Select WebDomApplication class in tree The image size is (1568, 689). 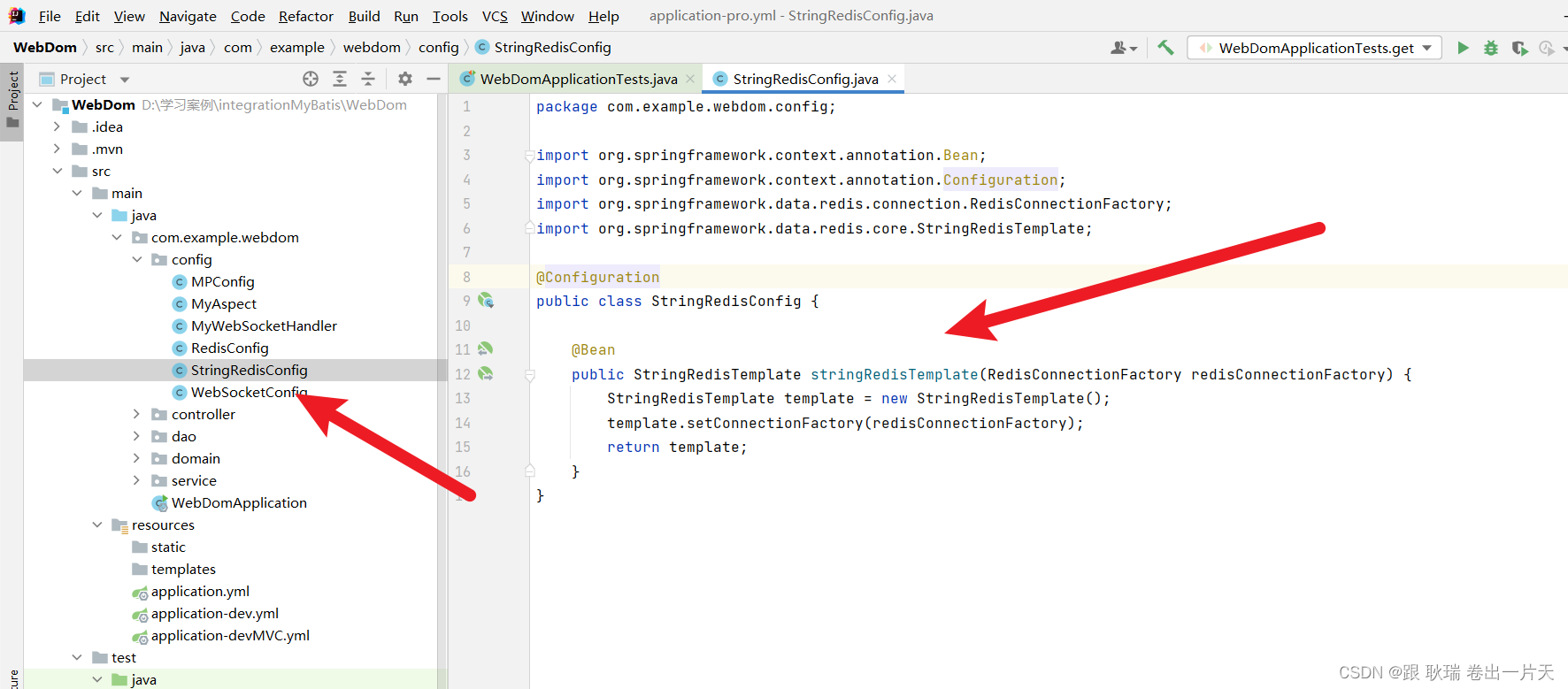point(238,502)
